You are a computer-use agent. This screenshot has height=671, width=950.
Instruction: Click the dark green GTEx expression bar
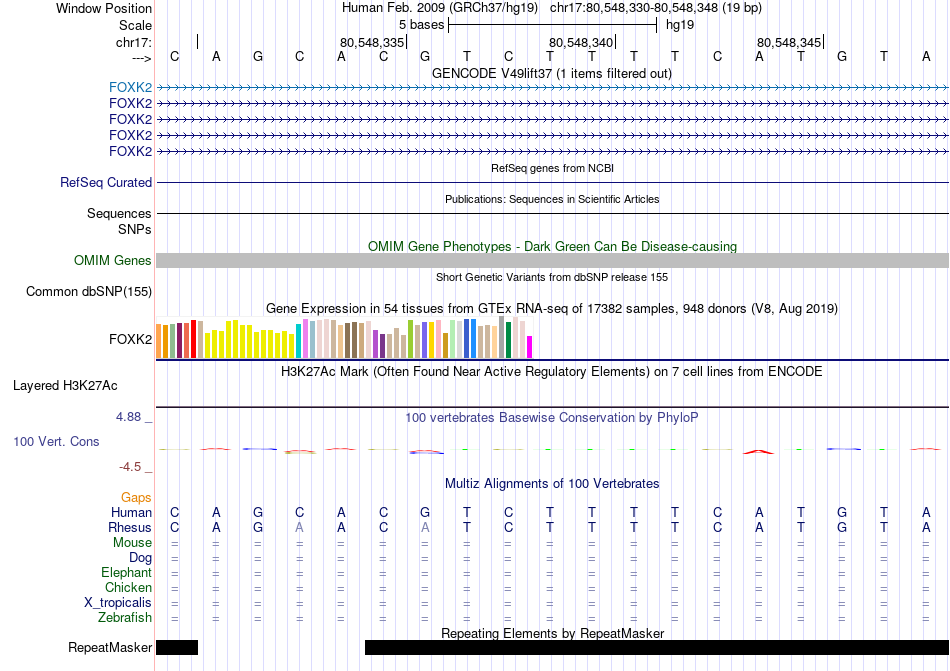click(x=508, y=340)
